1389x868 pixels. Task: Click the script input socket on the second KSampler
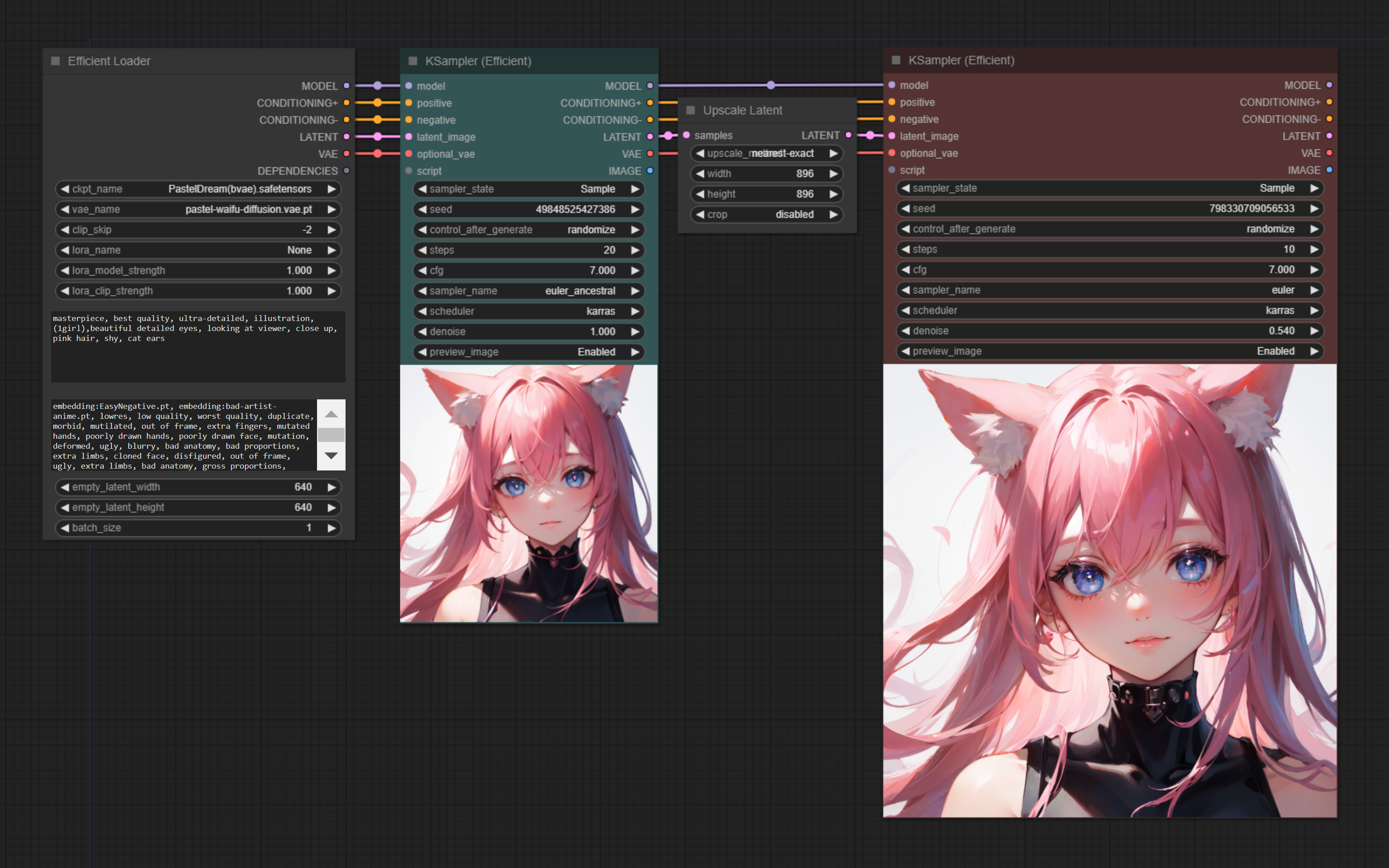(892, 170)
